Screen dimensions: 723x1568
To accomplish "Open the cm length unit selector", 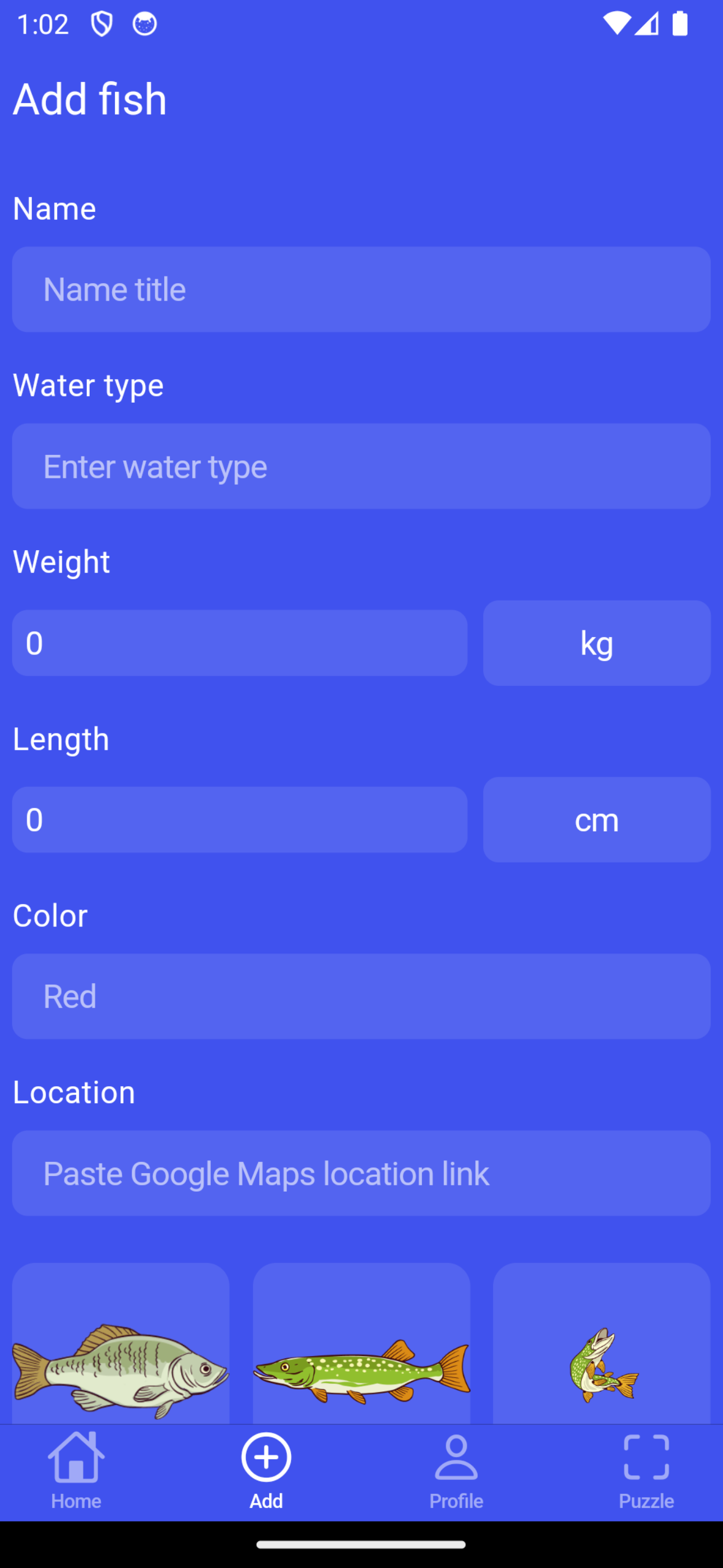I will point(596,819).
